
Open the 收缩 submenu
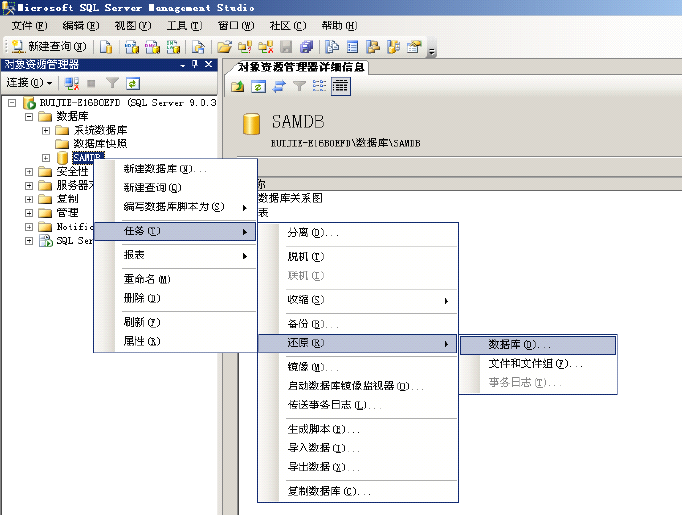(x=358, y=300)
